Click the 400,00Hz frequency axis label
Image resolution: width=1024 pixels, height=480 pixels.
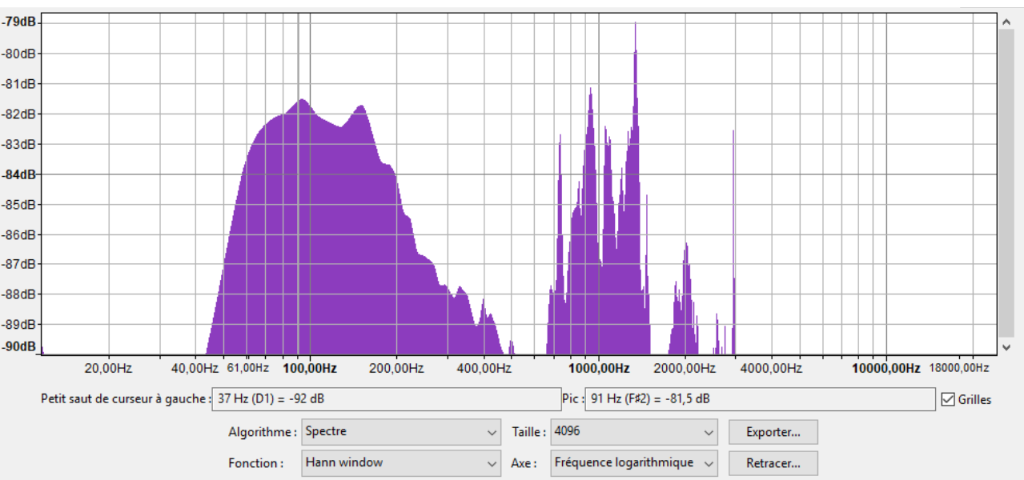pyautogui.click(x=485, y=368)
